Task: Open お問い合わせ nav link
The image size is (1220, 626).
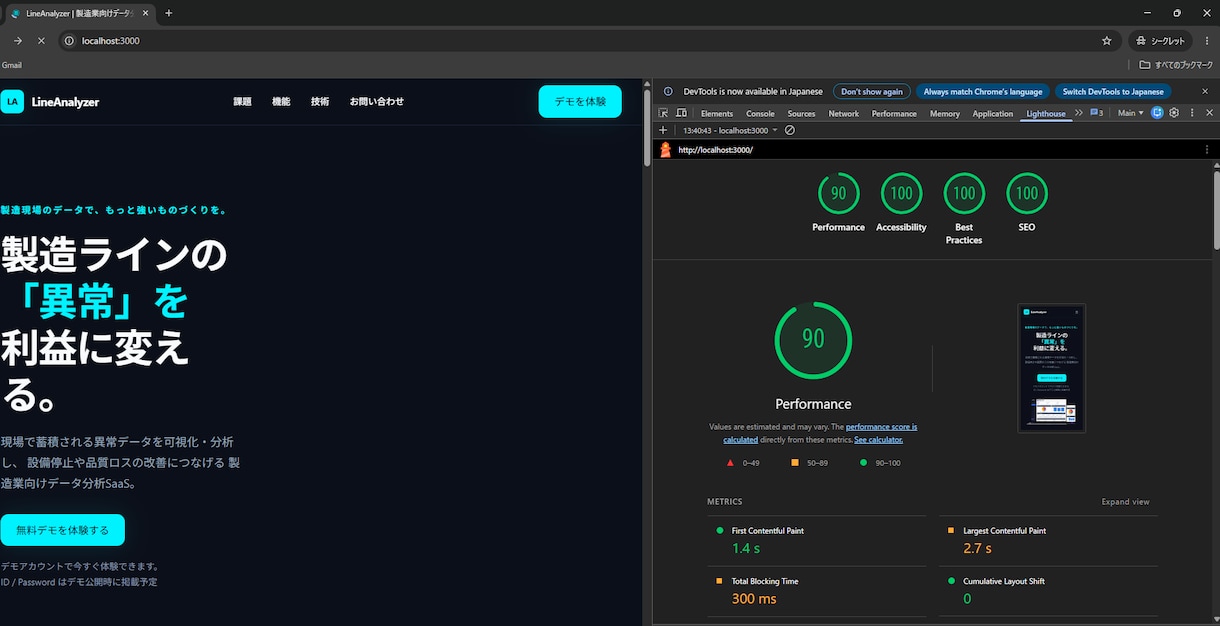Action: pos(377,101)
